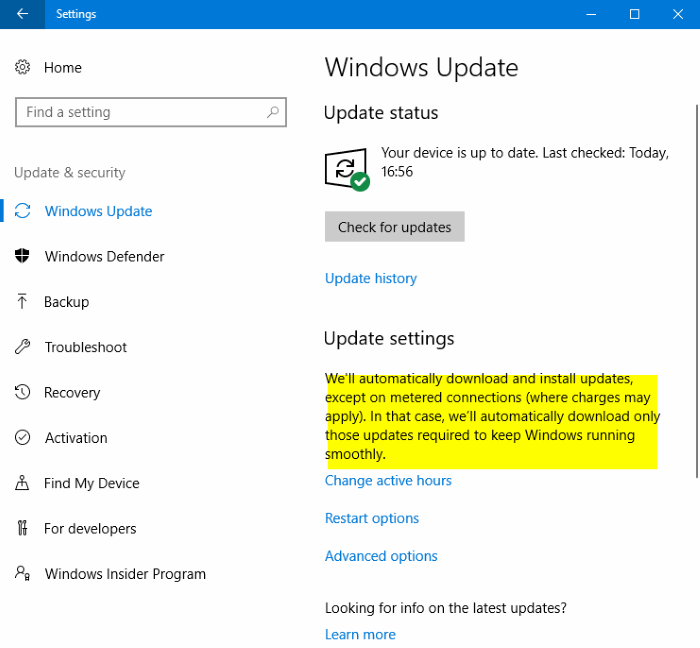Open Recovery options
700x648 pixels.
pos(72,393)
